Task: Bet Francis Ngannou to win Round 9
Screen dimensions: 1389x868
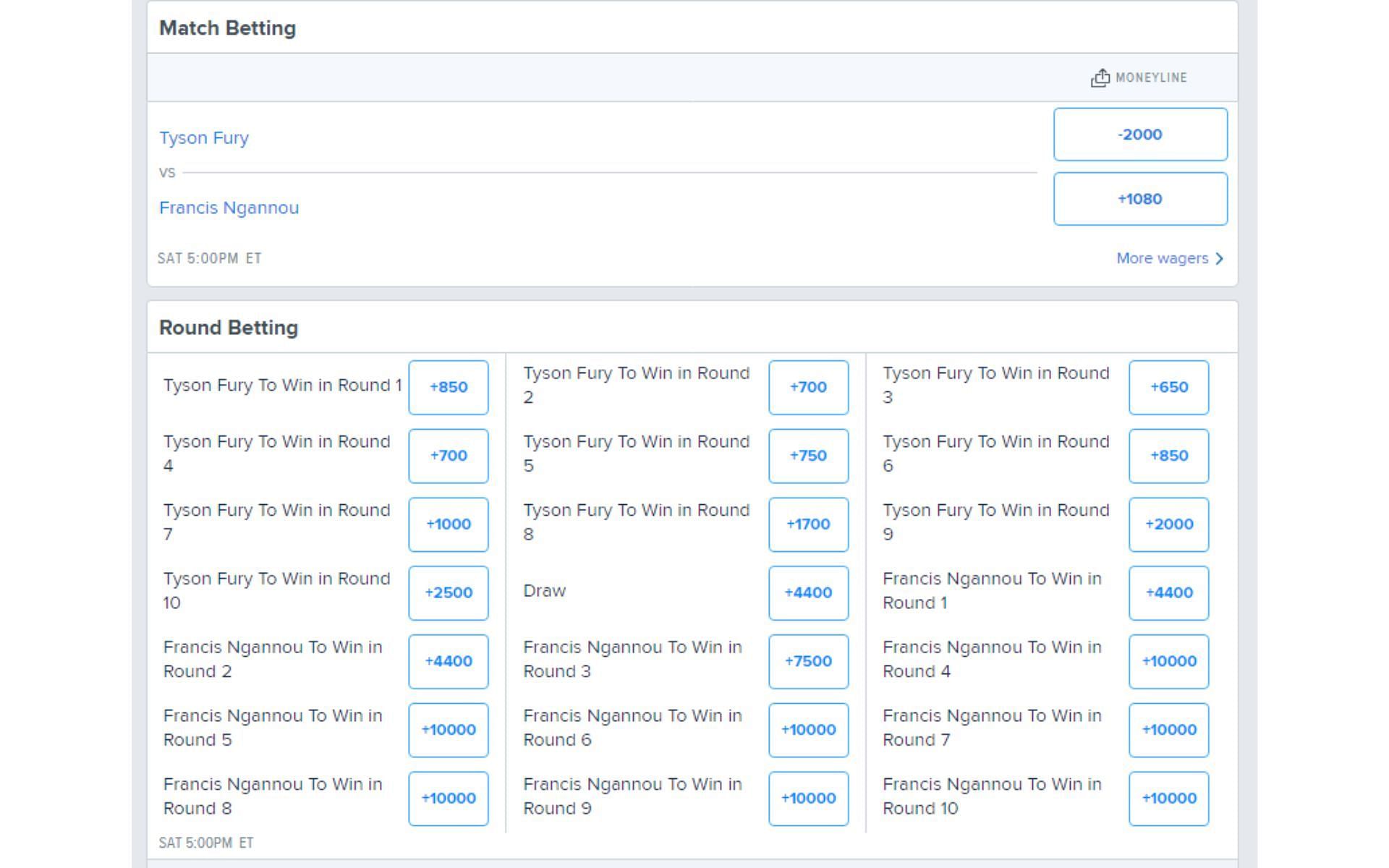Action: (x=808, y=799)
